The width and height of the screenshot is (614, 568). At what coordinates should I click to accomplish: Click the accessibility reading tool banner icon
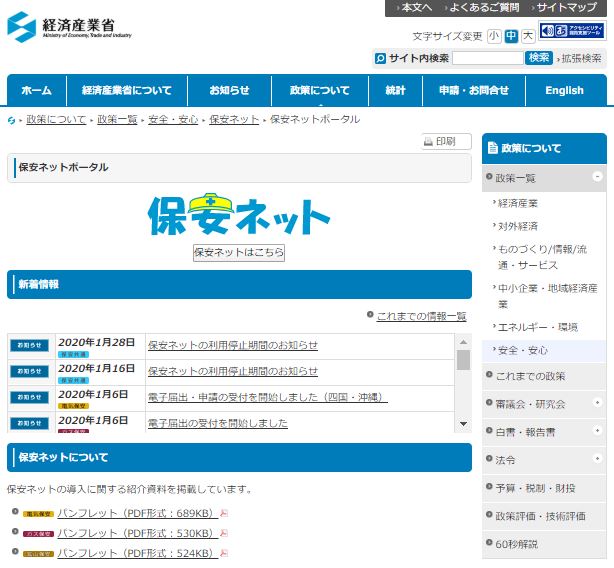click(572, 30)
